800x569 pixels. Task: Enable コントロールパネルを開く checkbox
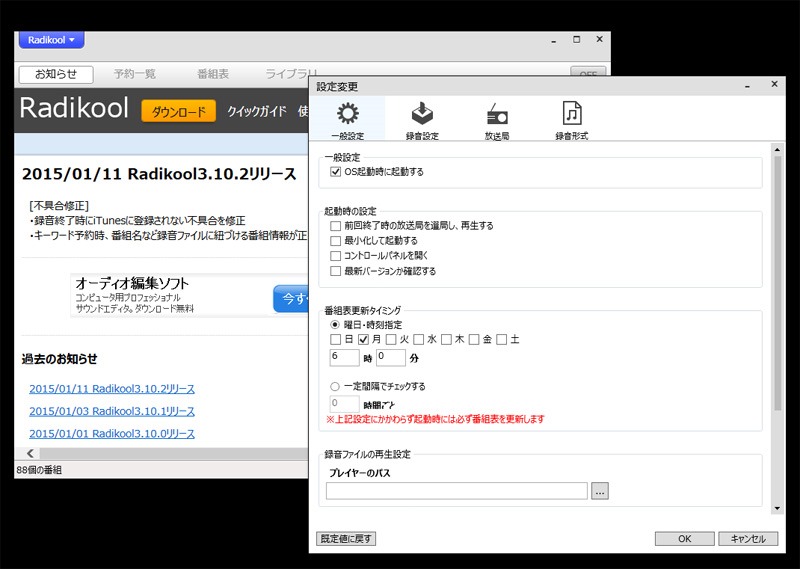tap(335, 256)
